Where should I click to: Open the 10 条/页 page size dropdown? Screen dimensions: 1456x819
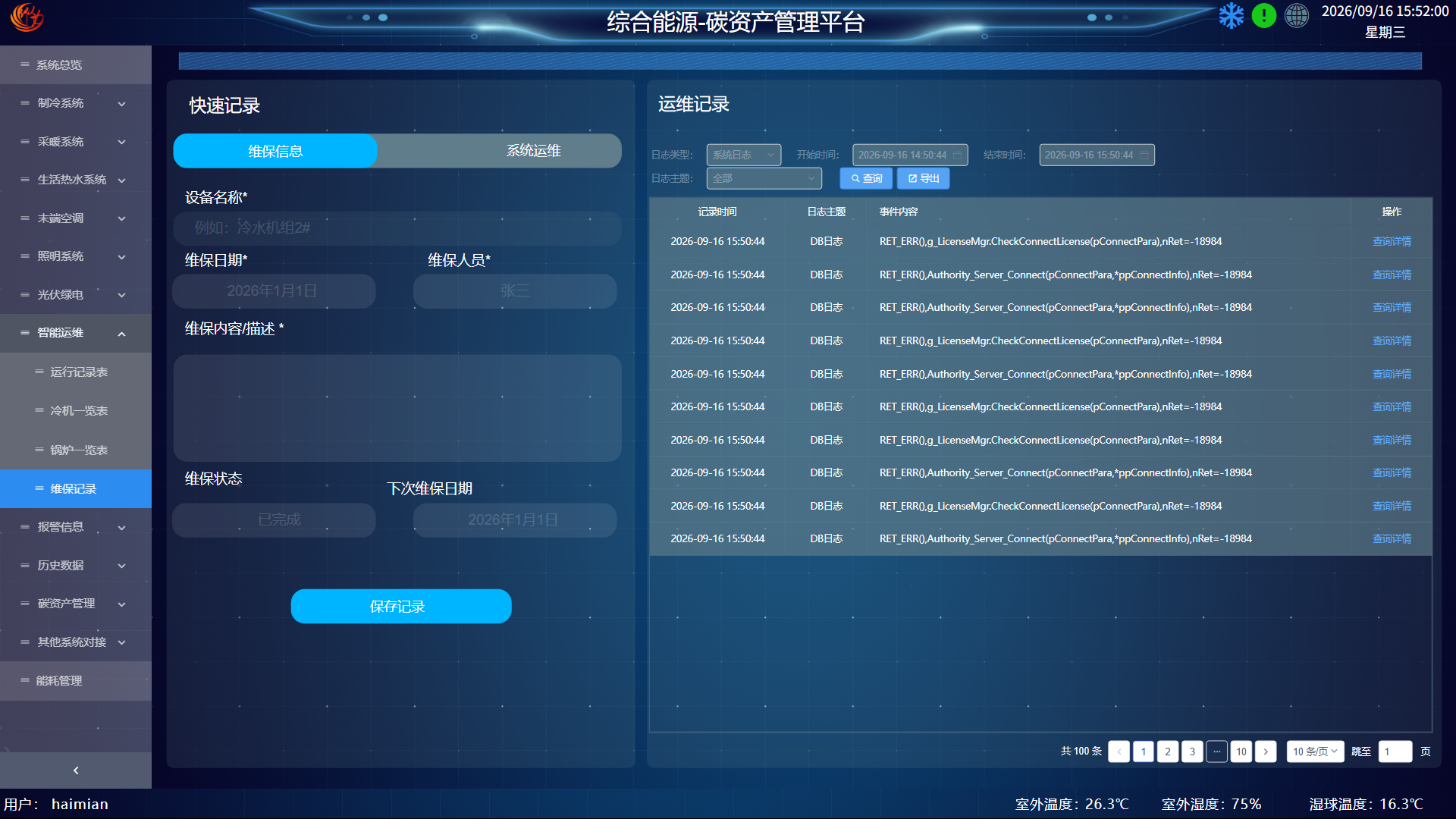coord(1316,752)
